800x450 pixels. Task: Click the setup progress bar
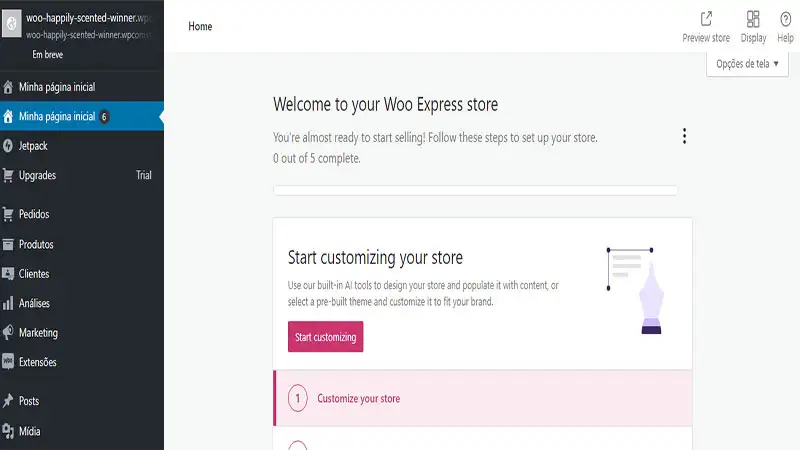pos(475,189)
